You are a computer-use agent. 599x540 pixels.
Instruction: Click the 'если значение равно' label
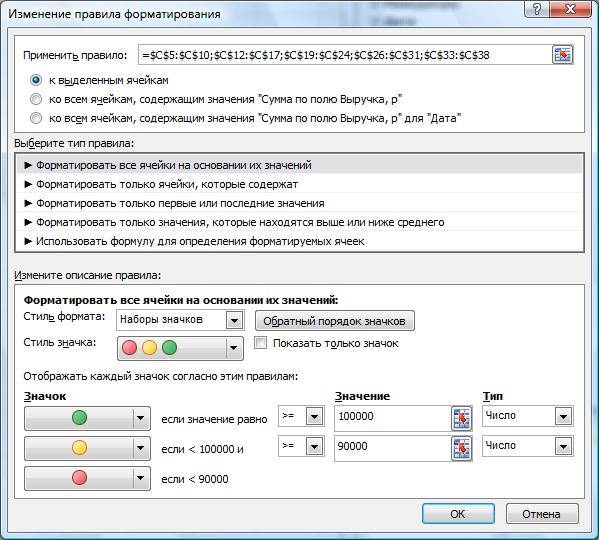[x=214, y=419]
